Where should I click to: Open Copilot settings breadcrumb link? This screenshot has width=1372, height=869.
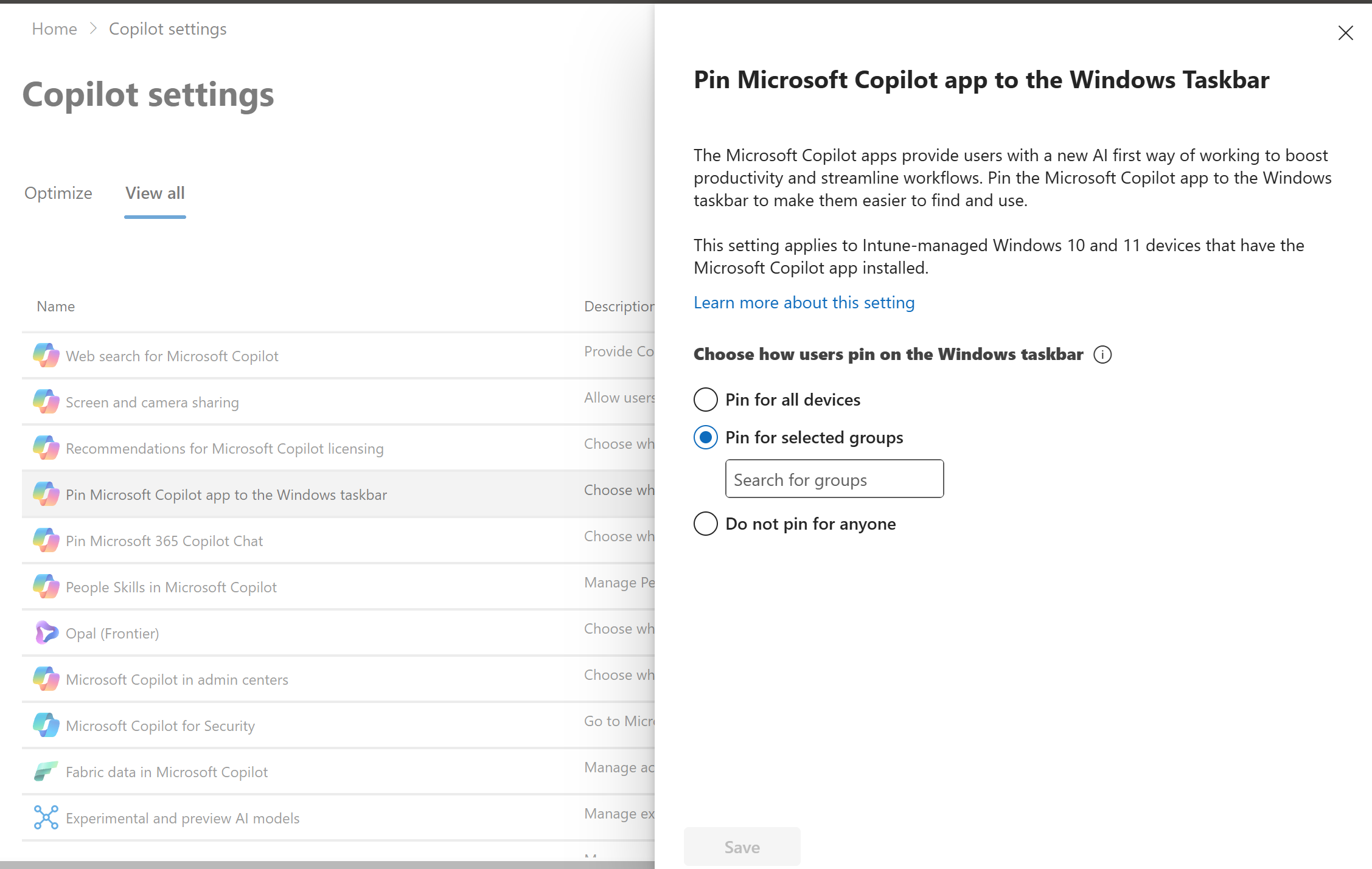point(168,29)
